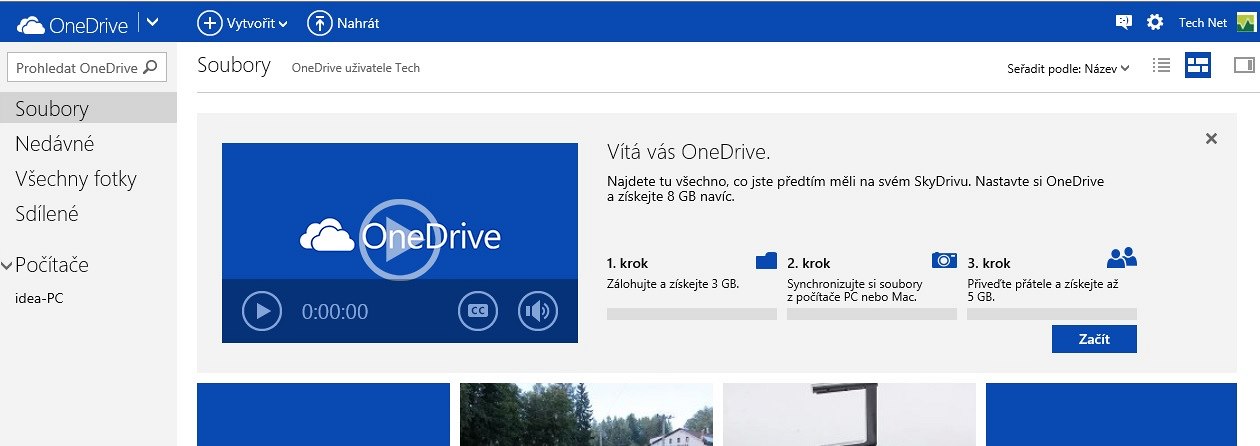Click the Nahrát upload button

pyautogui.click(x=343, y=22)
